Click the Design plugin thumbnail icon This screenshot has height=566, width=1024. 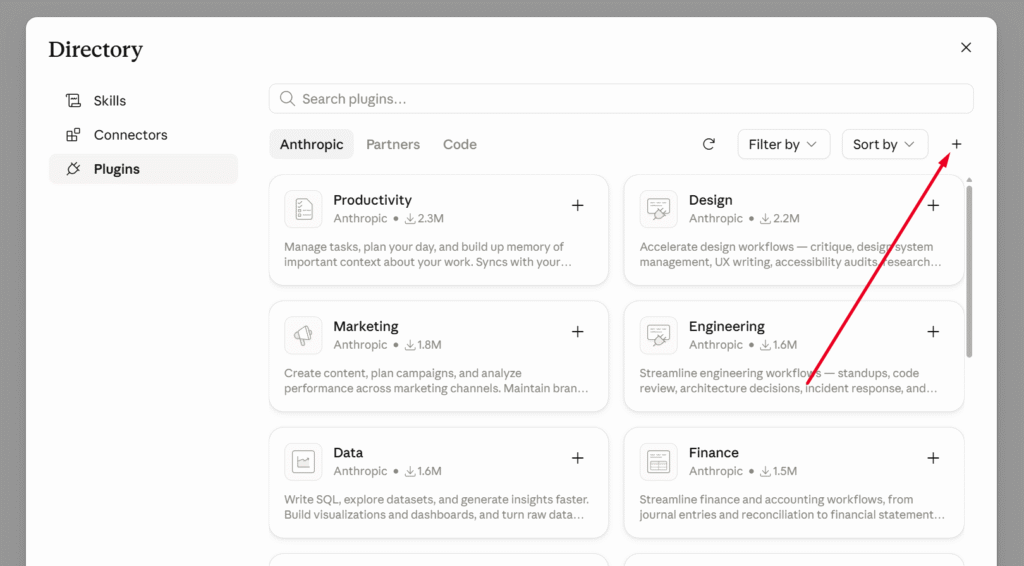(x=658, y=209)
